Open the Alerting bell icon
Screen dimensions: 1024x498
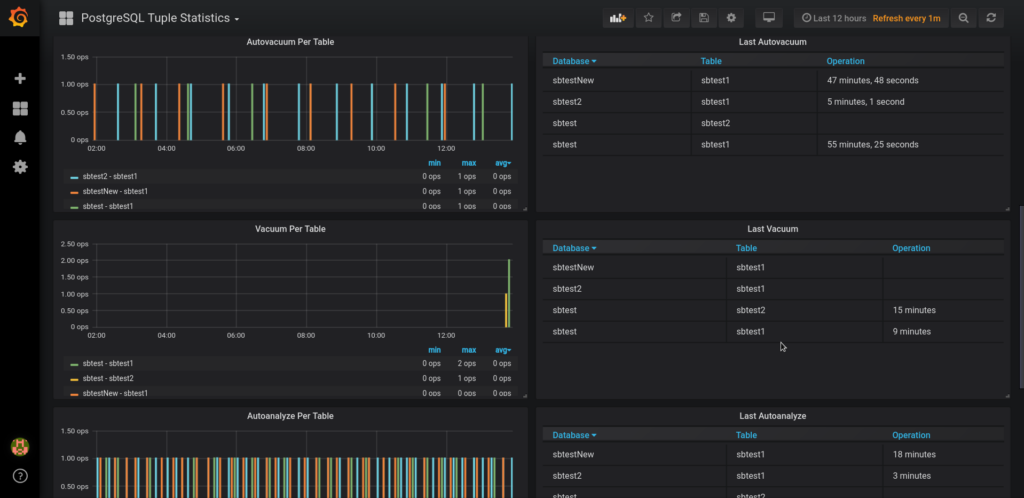19,137
